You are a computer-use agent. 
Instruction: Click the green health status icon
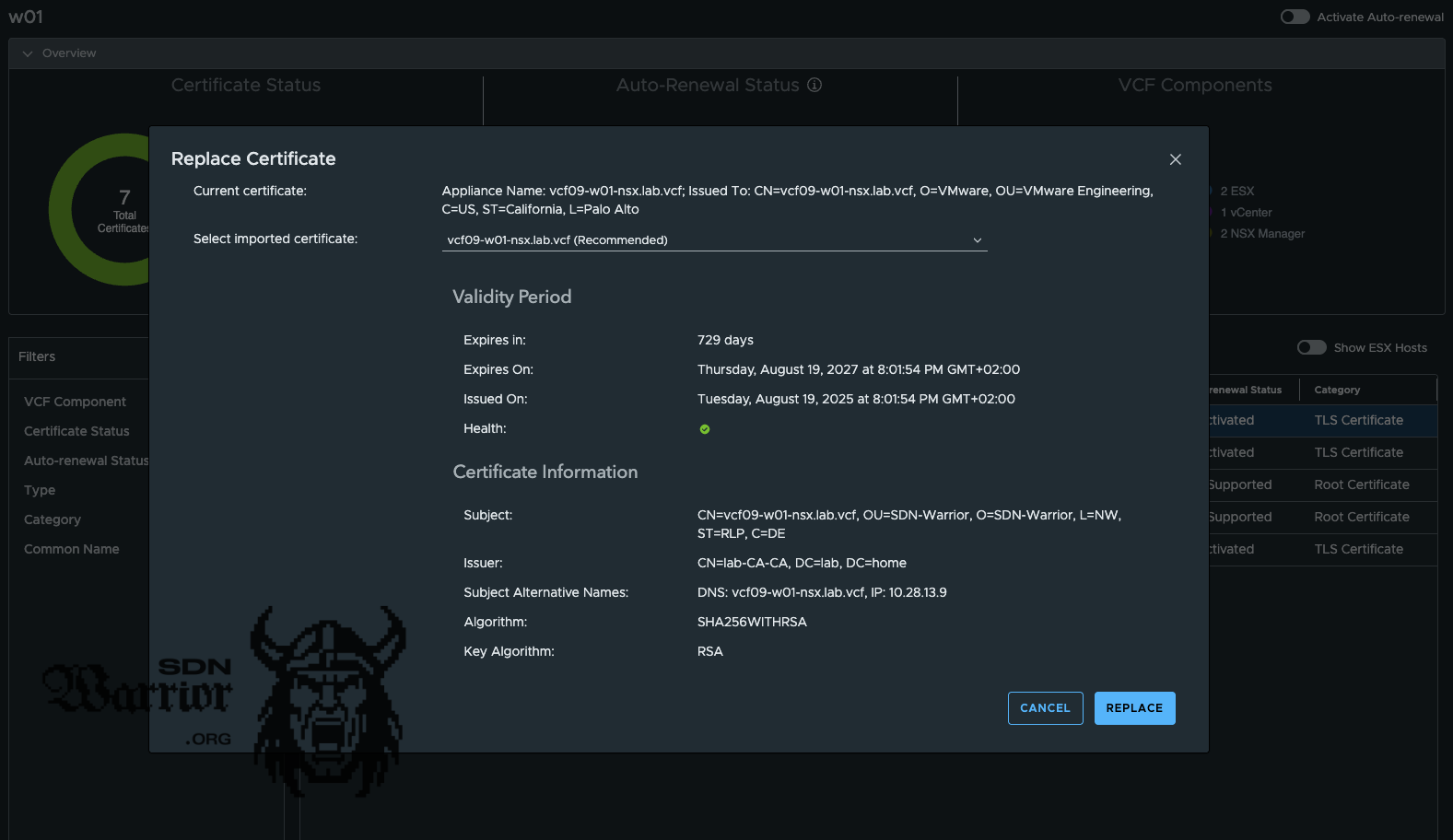click(x=705, y=429)
